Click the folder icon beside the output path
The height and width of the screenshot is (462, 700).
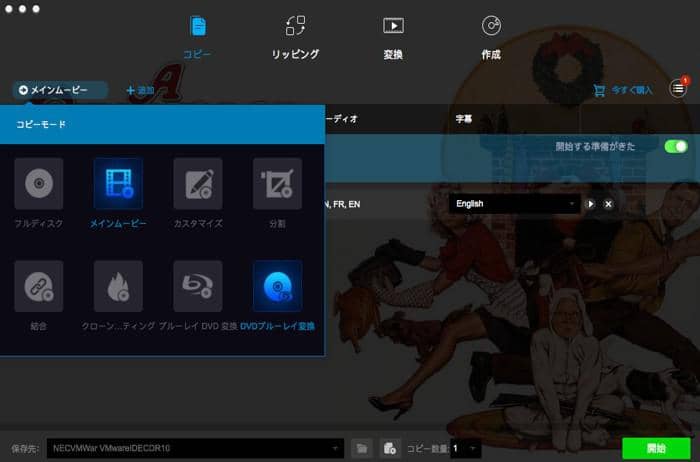[x=362, y=448]
